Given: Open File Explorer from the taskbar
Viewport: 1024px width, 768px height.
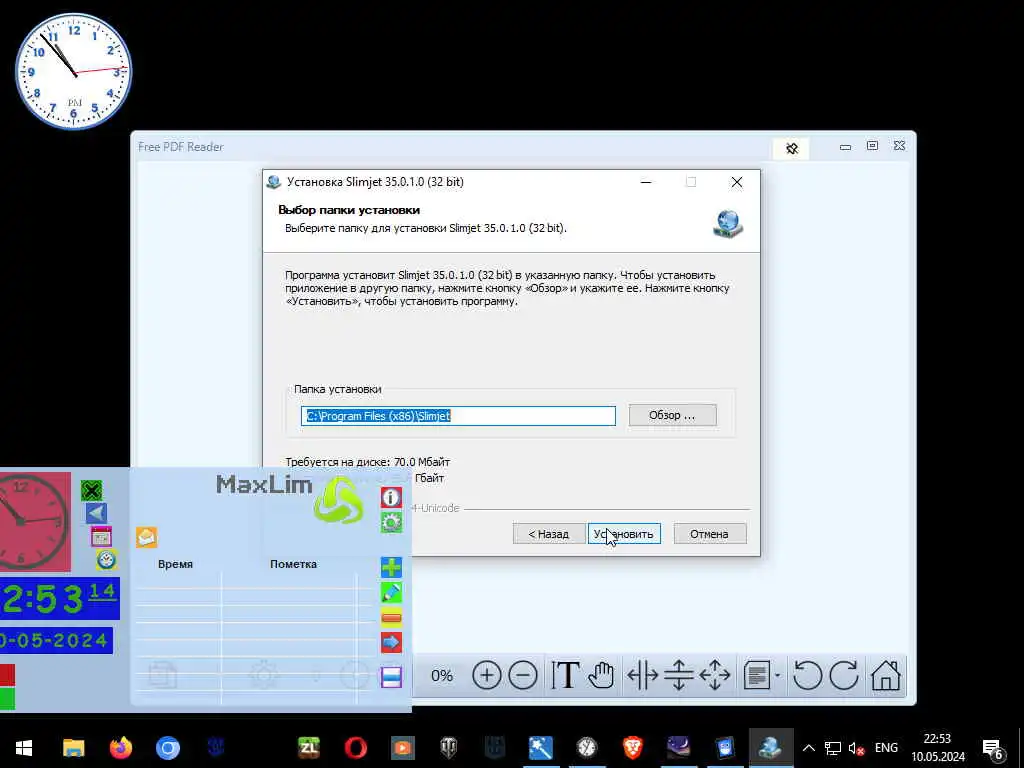Looking at the screenshot, I should [73, 748].
